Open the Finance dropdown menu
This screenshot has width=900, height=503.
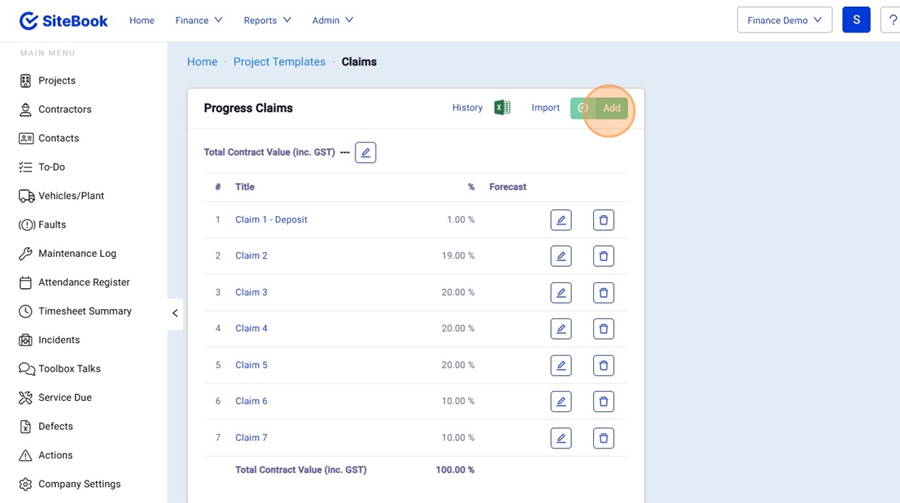click(x=199, y=20)
